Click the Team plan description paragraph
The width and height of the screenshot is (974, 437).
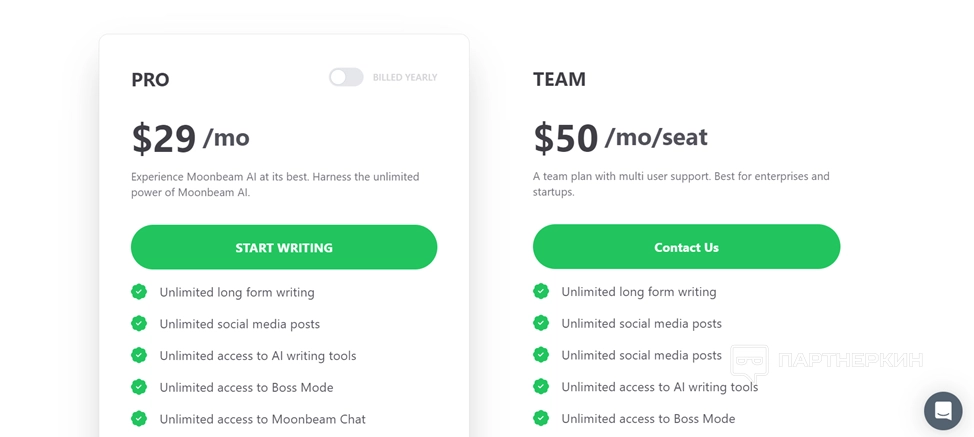coord(680,184)
